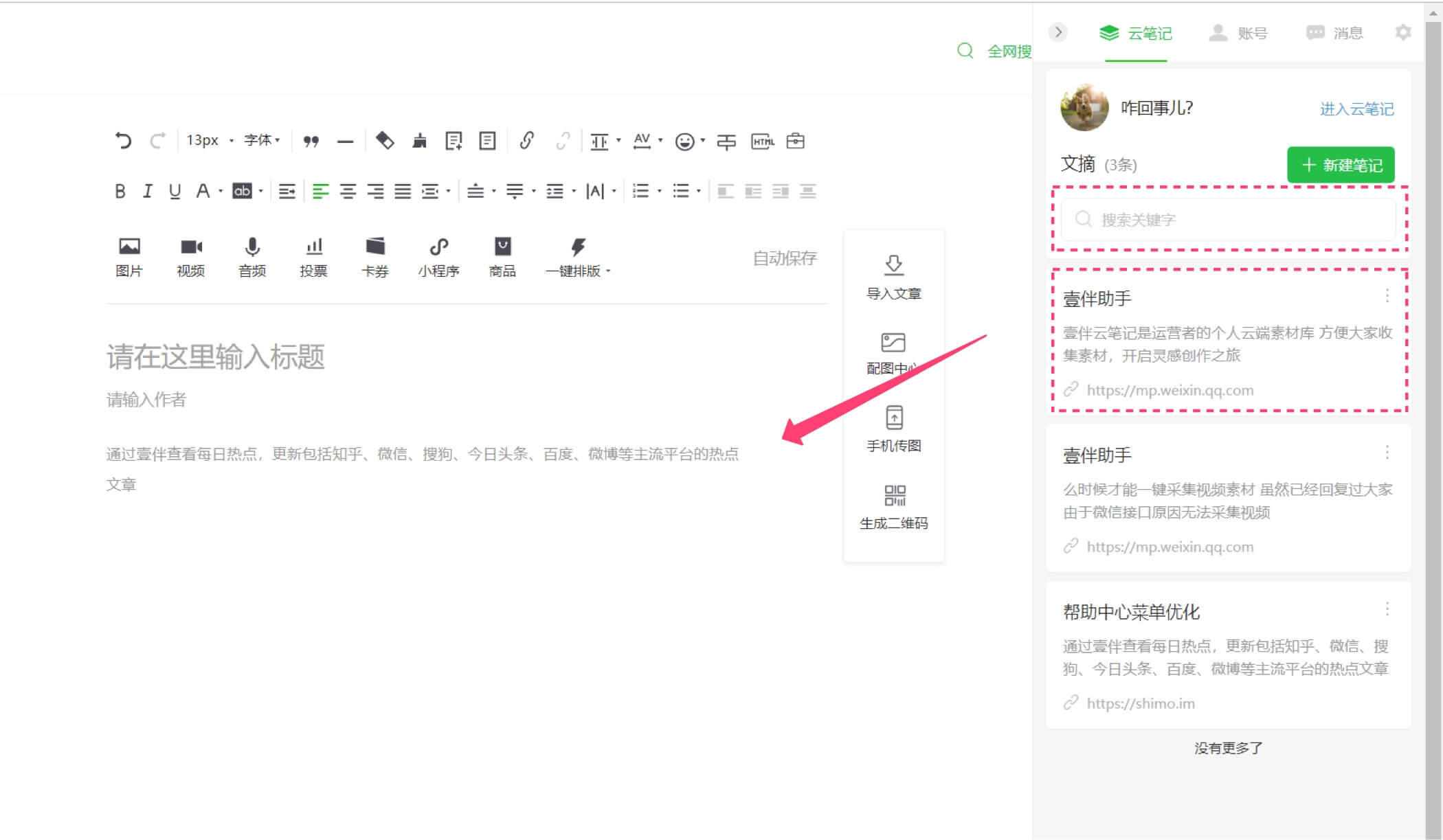1443x840 pixels.
Task: Insert a horizontal divider line
Action: point(345,141)
